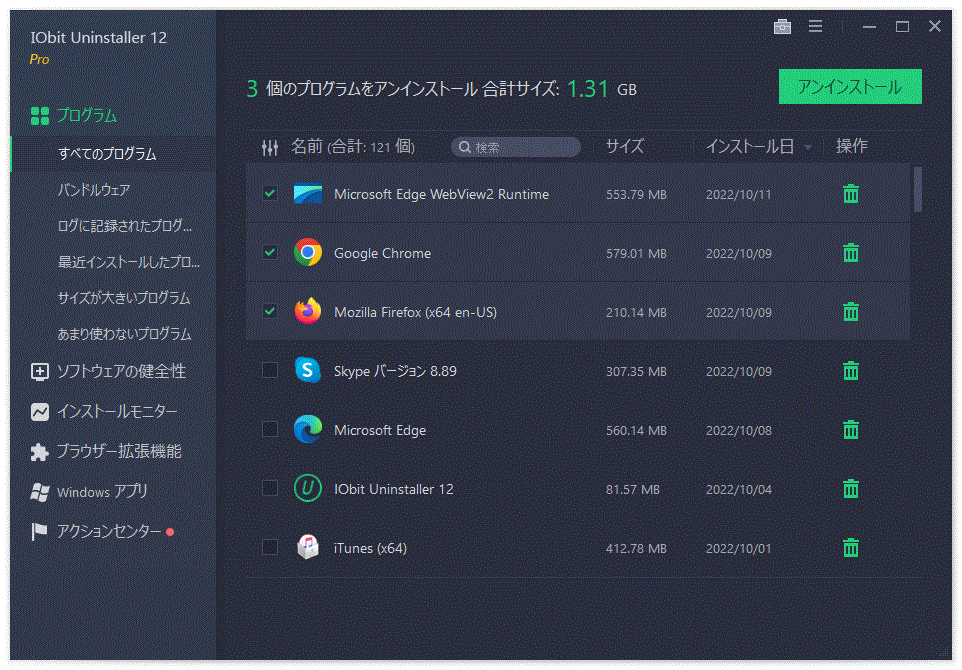Click the 操作 column header

click(x=852, y=146)
